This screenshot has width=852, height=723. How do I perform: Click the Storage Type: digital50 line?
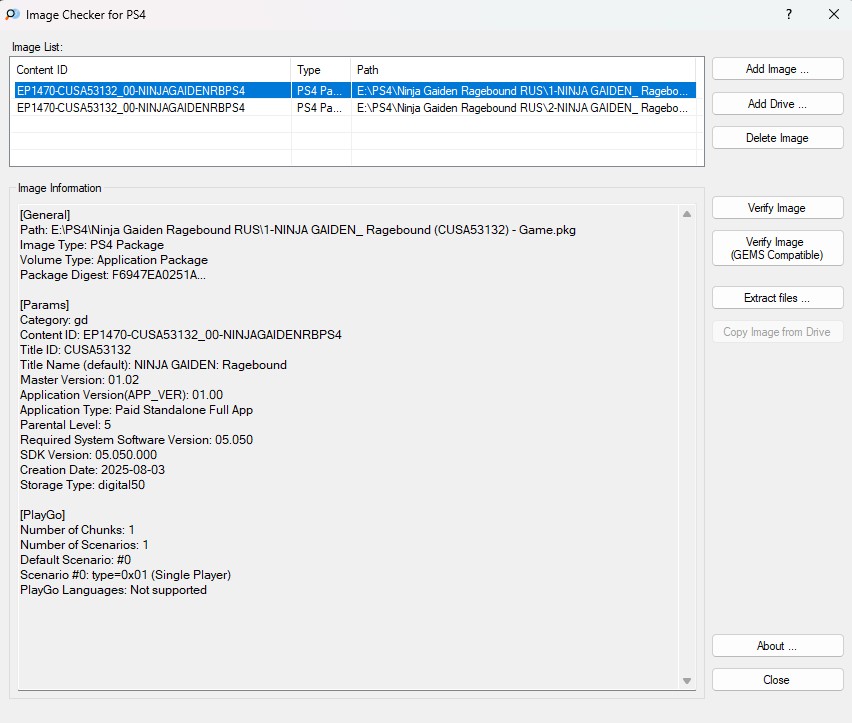tap(83, 485)
